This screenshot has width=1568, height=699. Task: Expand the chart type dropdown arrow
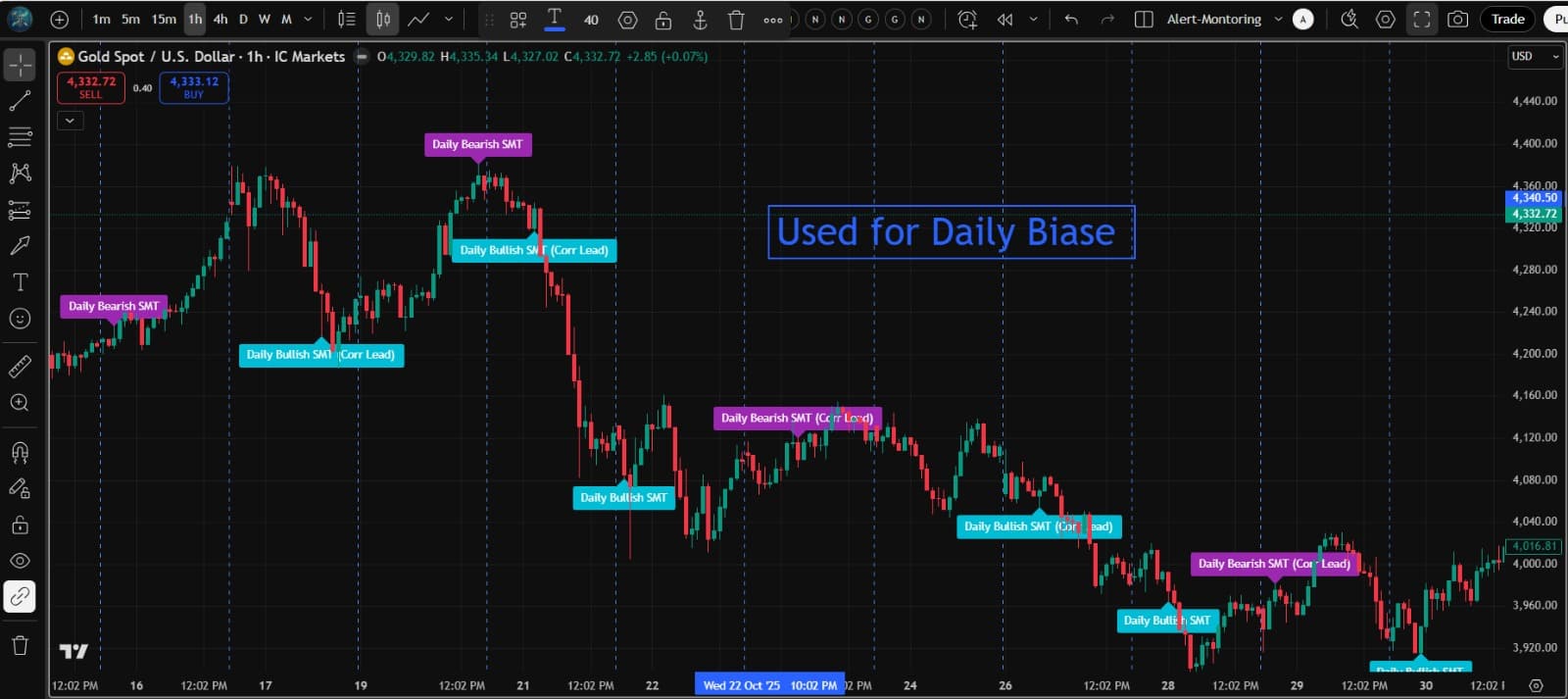449,19
